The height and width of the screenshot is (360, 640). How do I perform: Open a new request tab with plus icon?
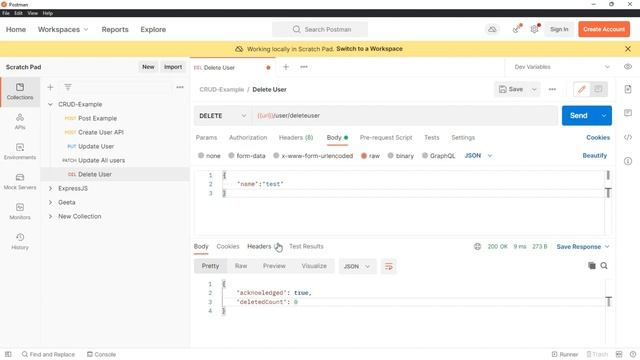(286, 67)
